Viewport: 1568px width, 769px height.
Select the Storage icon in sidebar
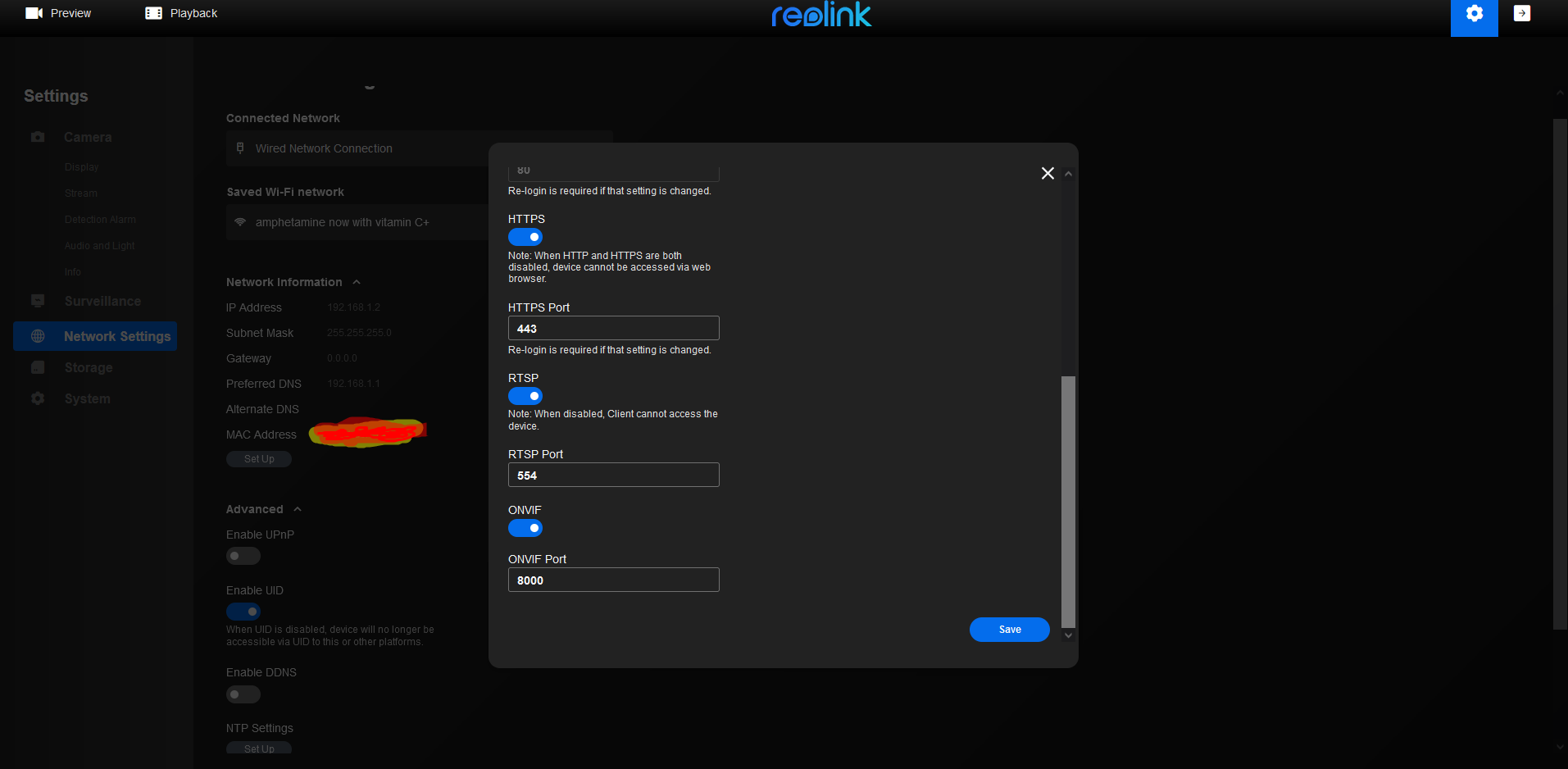coord(38,367)
